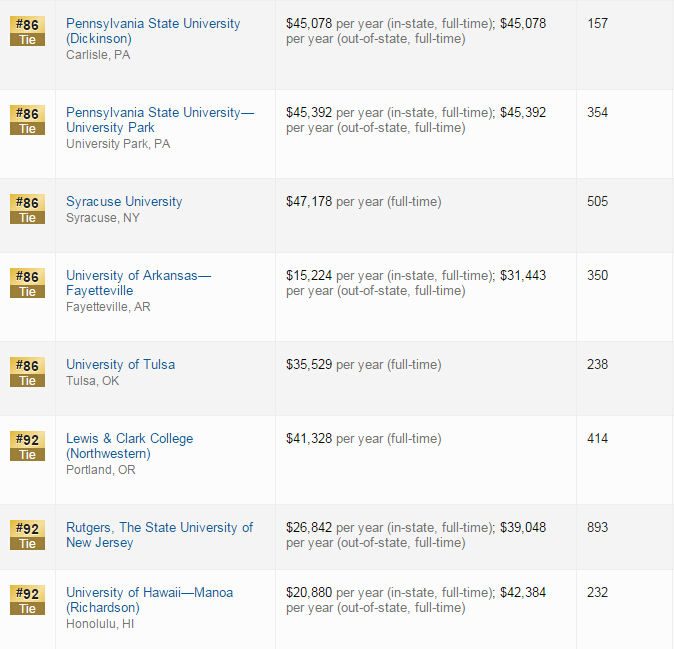Open Pennsylvania State University (Dickinson) link
Image resolution: width=674 pixels, height=649 pixels.
click(x=153, y=31)
